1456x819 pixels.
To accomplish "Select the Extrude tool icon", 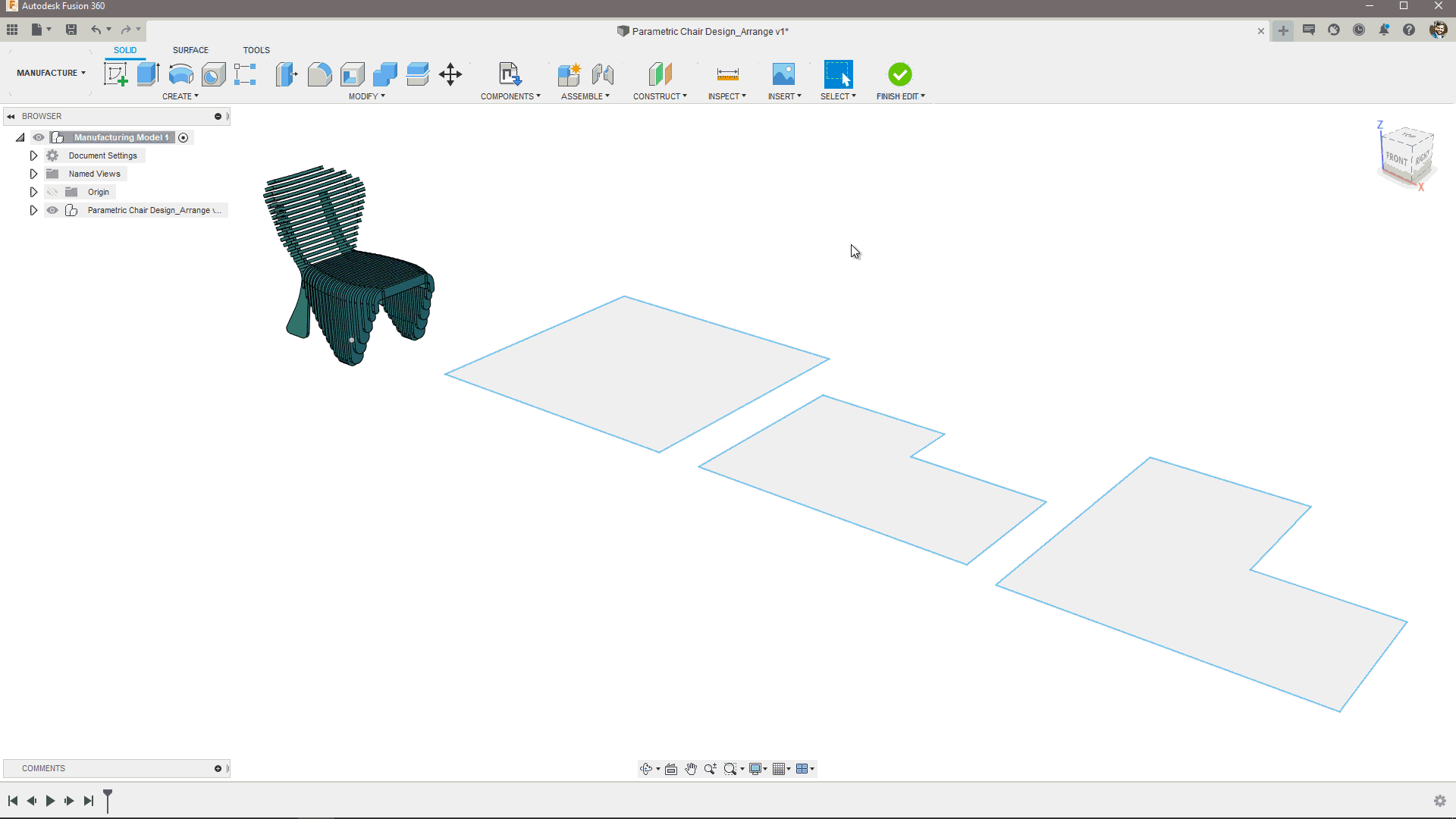I will [148, 74].
